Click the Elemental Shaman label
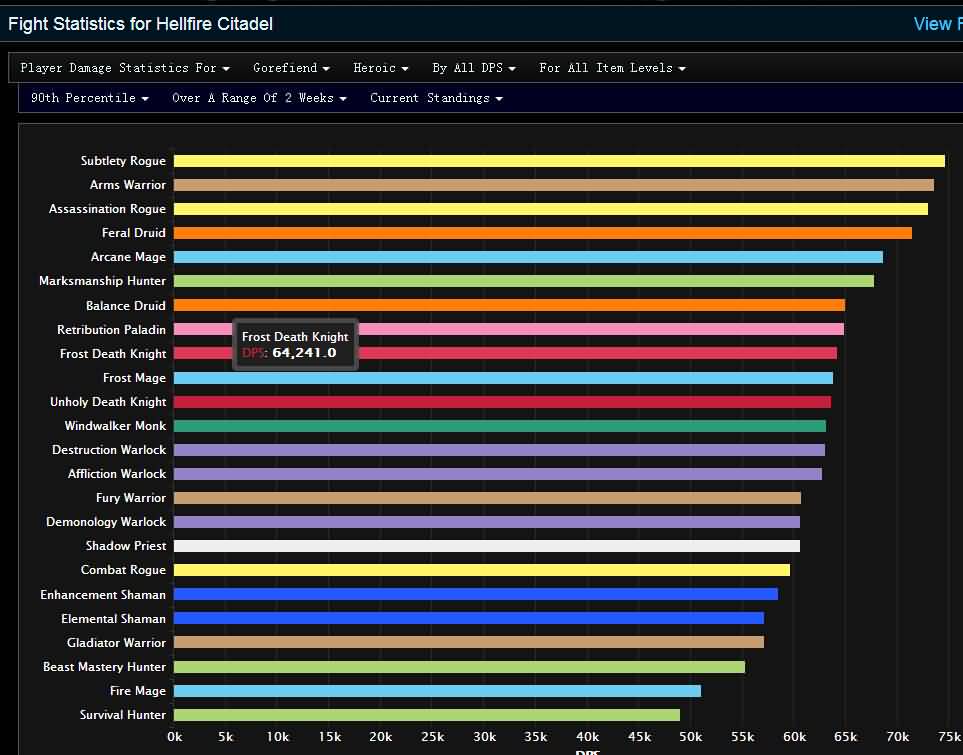The image size is (963, 755). click(114, 619)
